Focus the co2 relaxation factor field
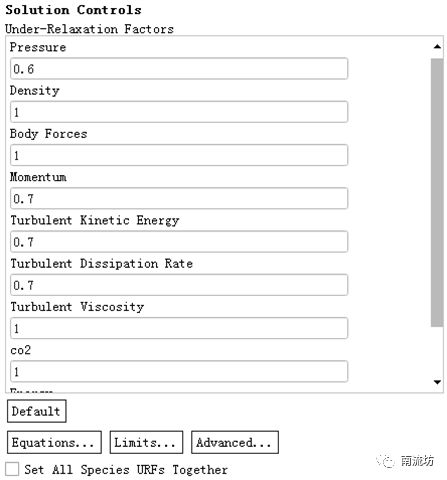Image resolution: width=447 pixels, height=480 pixels. 179,371
